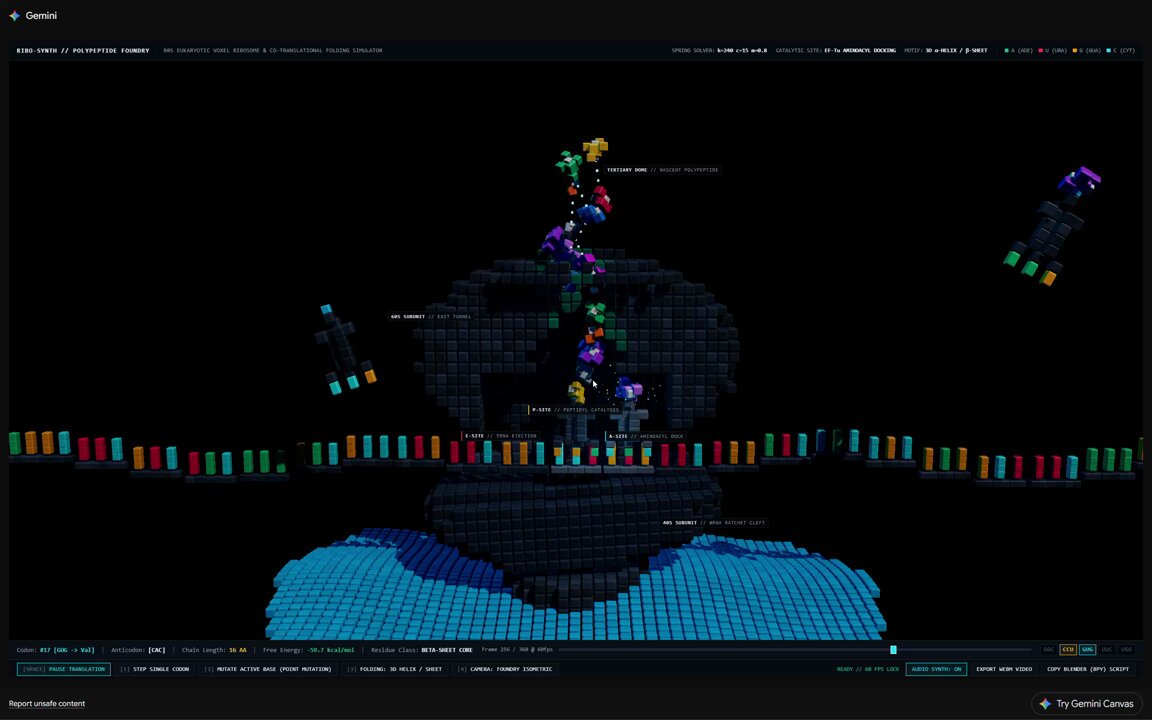Viewport: 1152px width, 720px height.
Task: Click the floating tRNA left of the ribosome
Action: pyautogui.click(x=343, y=351)
